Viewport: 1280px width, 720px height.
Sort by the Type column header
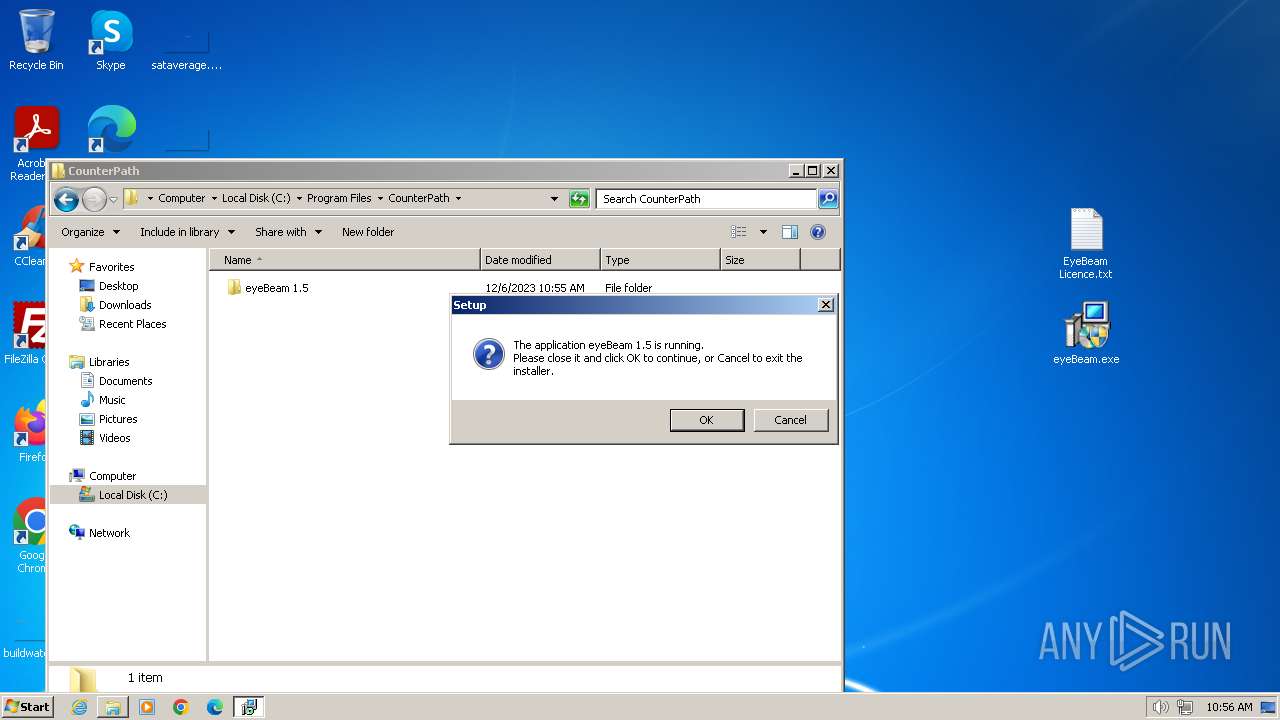(x=660, y=260)
